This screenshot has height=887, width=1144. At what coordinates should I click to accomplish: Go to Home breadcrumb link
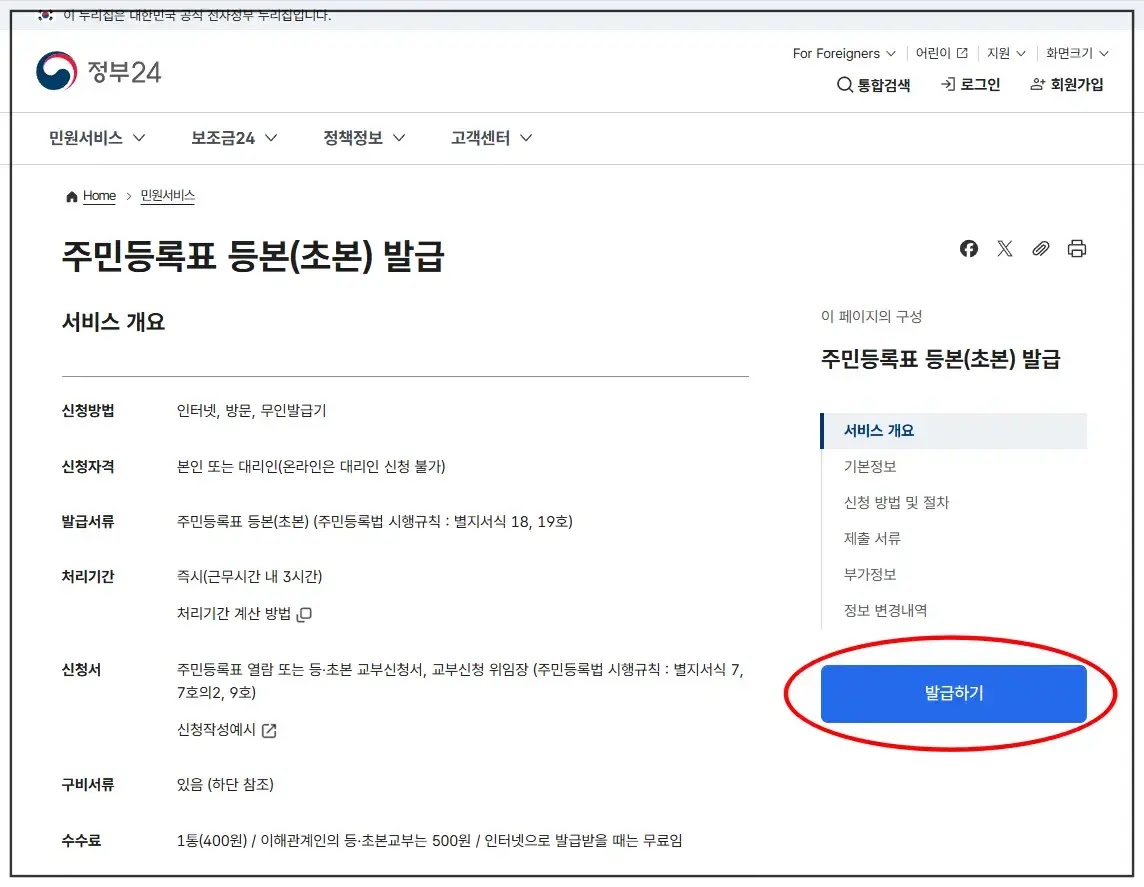[99, 196]
